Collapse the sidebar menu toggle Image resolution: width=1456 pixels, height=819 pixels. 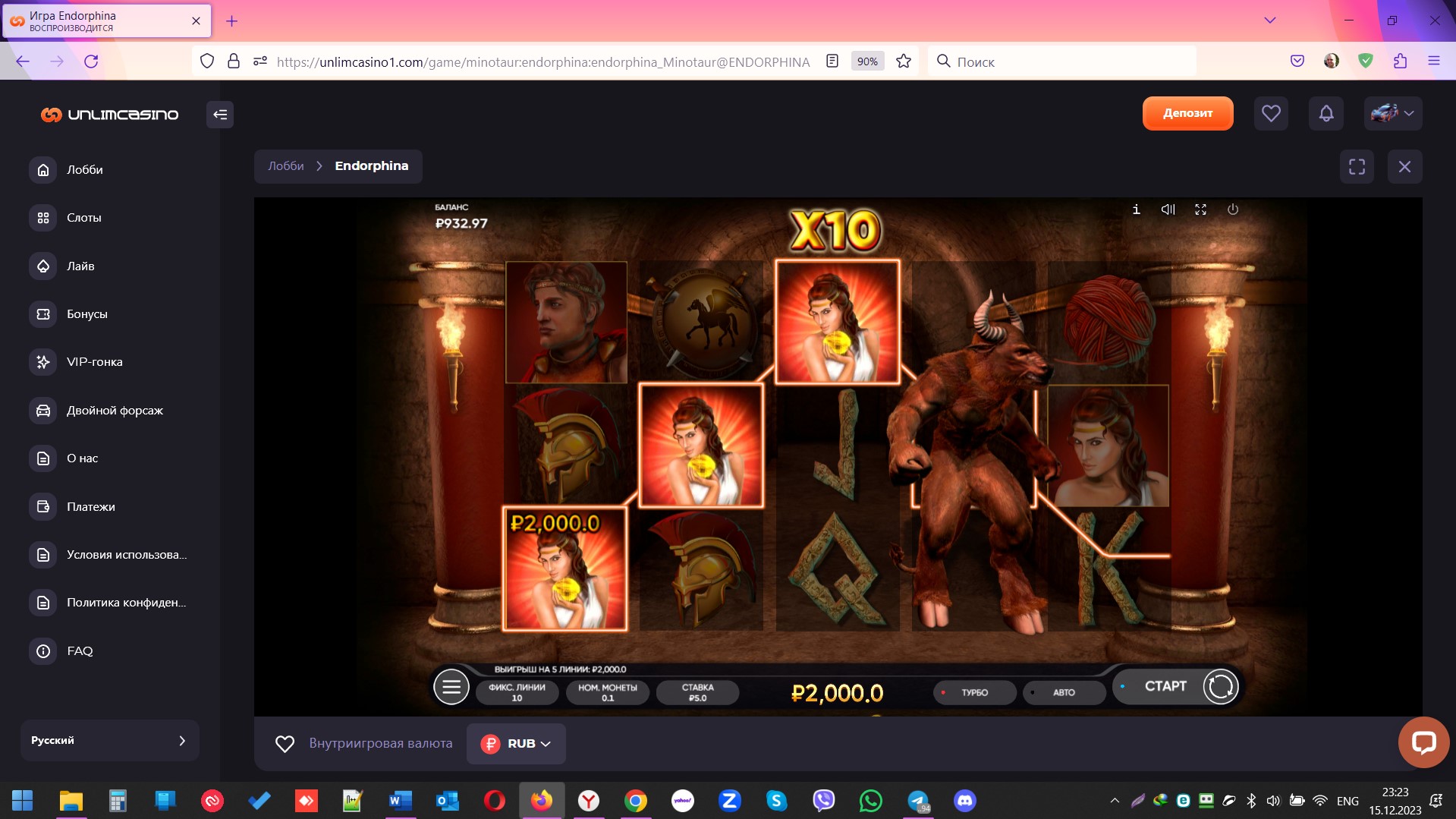pos(220,115)
